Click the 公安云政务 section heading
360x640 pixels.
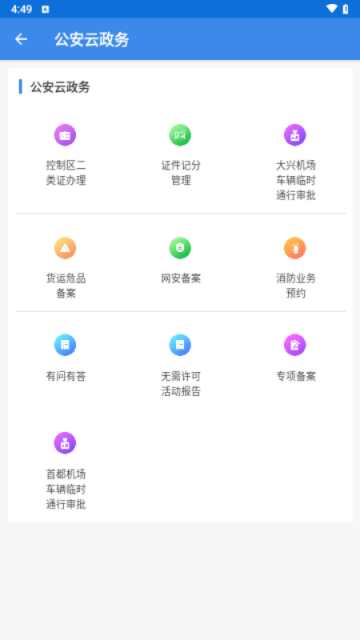coord(60,87)
